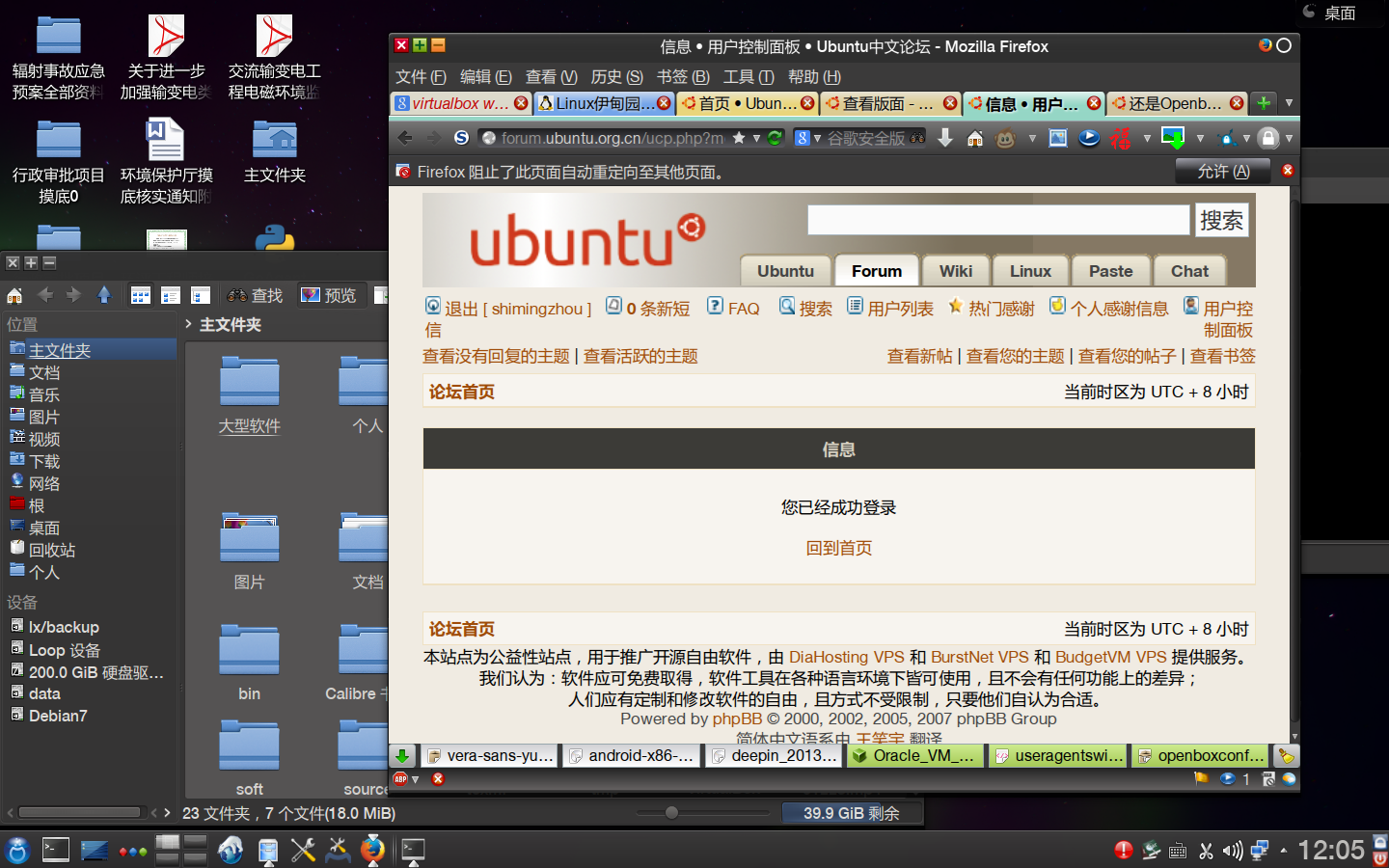Open the 文件 (F) menu in Firefox

click(x=421, y=76)
